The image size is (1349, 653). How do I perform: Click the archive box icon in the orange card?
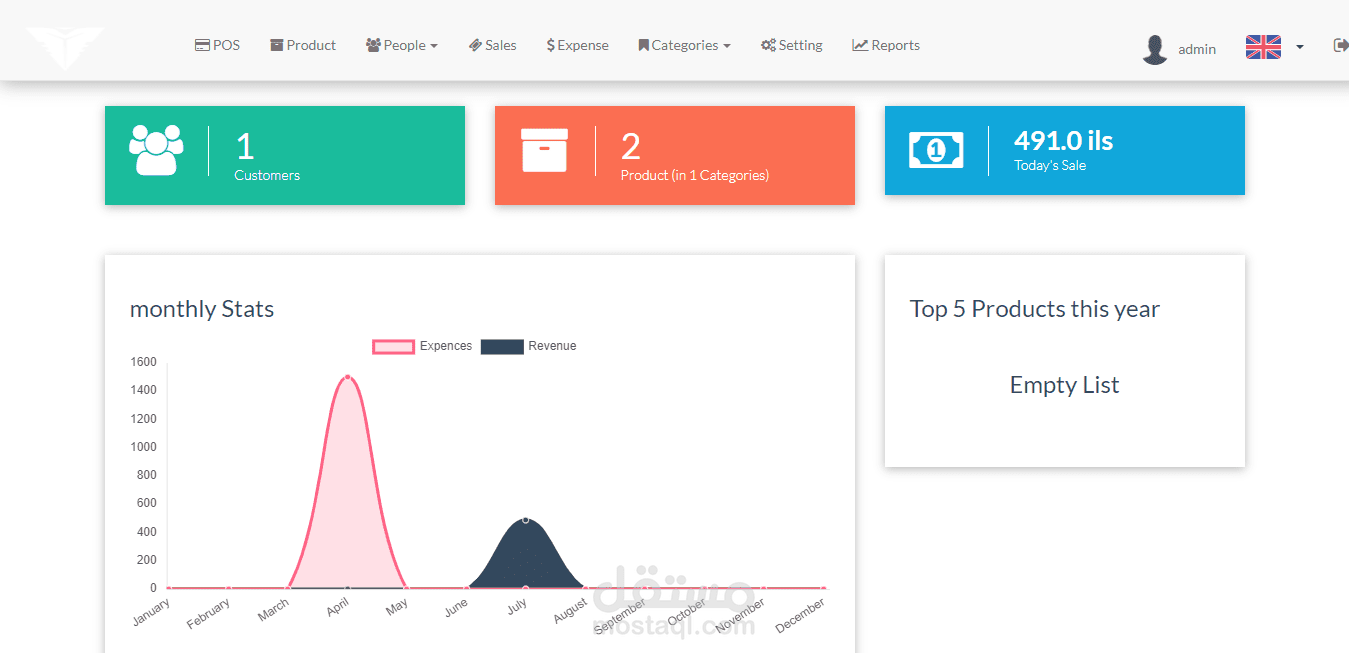click(544, 150)
